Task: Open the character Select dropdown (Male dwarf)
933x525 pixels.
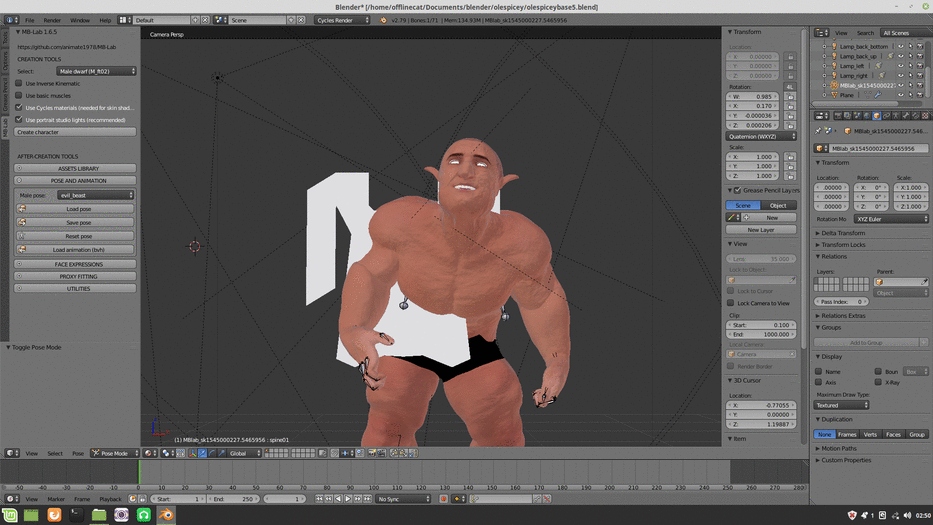Action: coord(96,71)
